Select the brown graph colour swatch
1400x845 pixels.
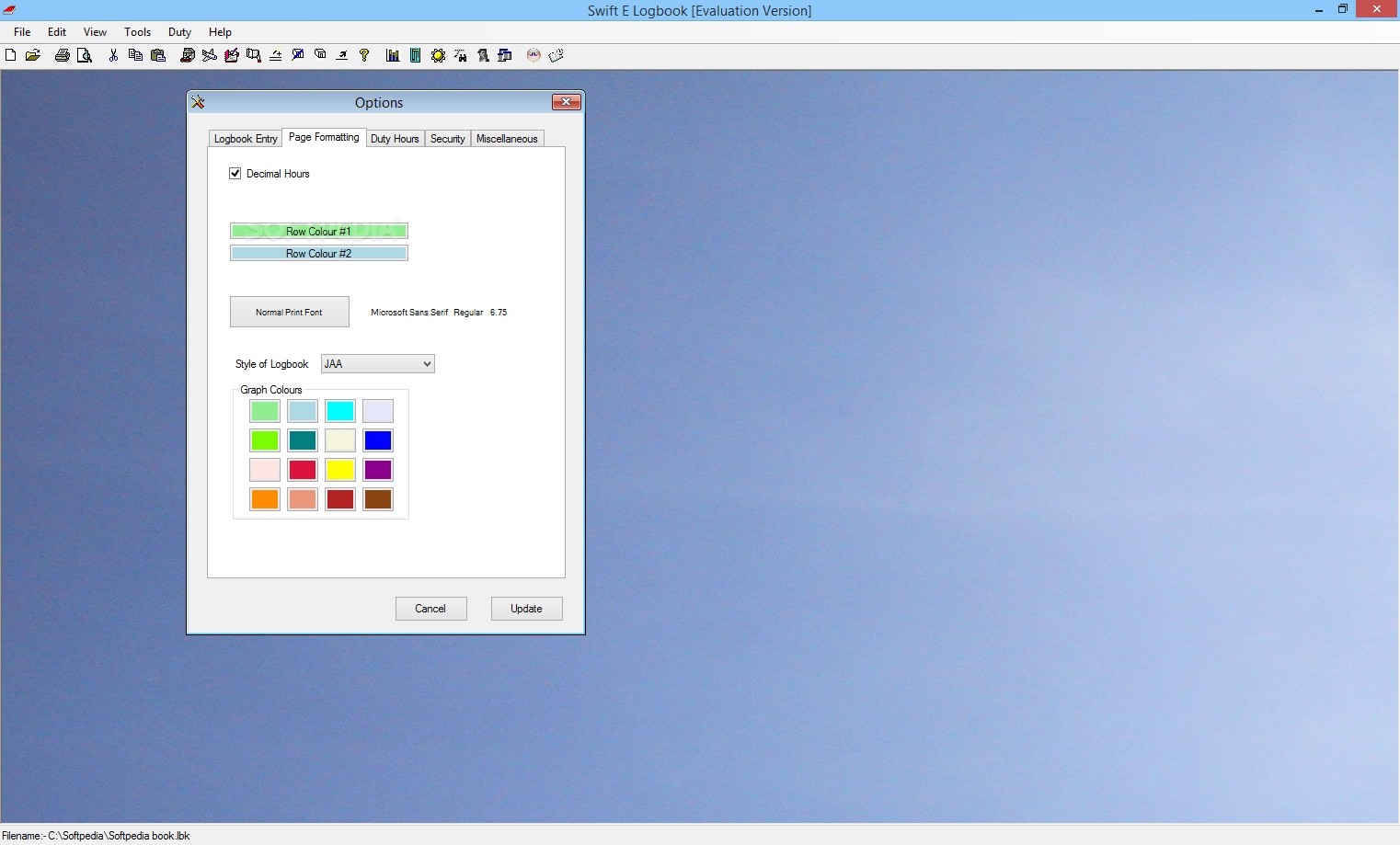[378, 499]
